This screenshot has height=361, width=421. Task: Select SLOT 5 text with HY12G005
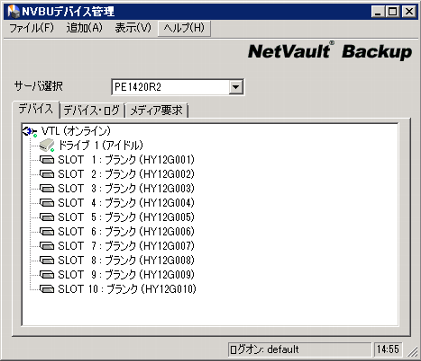click(126, 217)
